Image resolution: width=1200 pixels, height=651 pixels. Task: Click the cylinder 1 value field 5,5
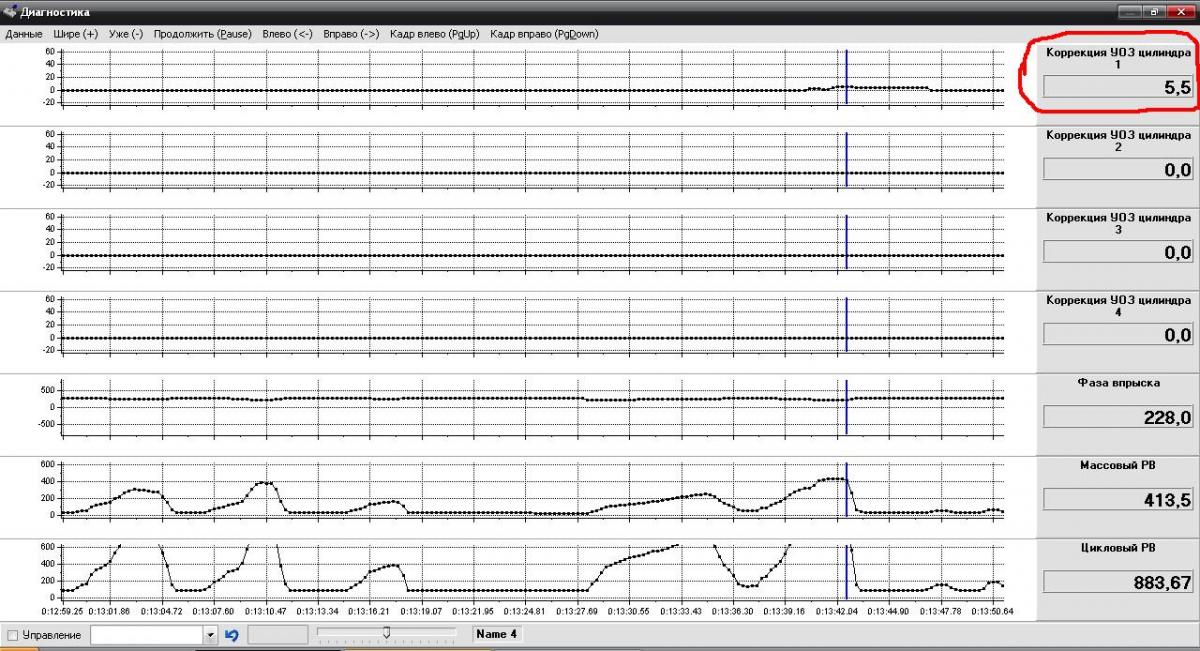tap(1119, 87)
